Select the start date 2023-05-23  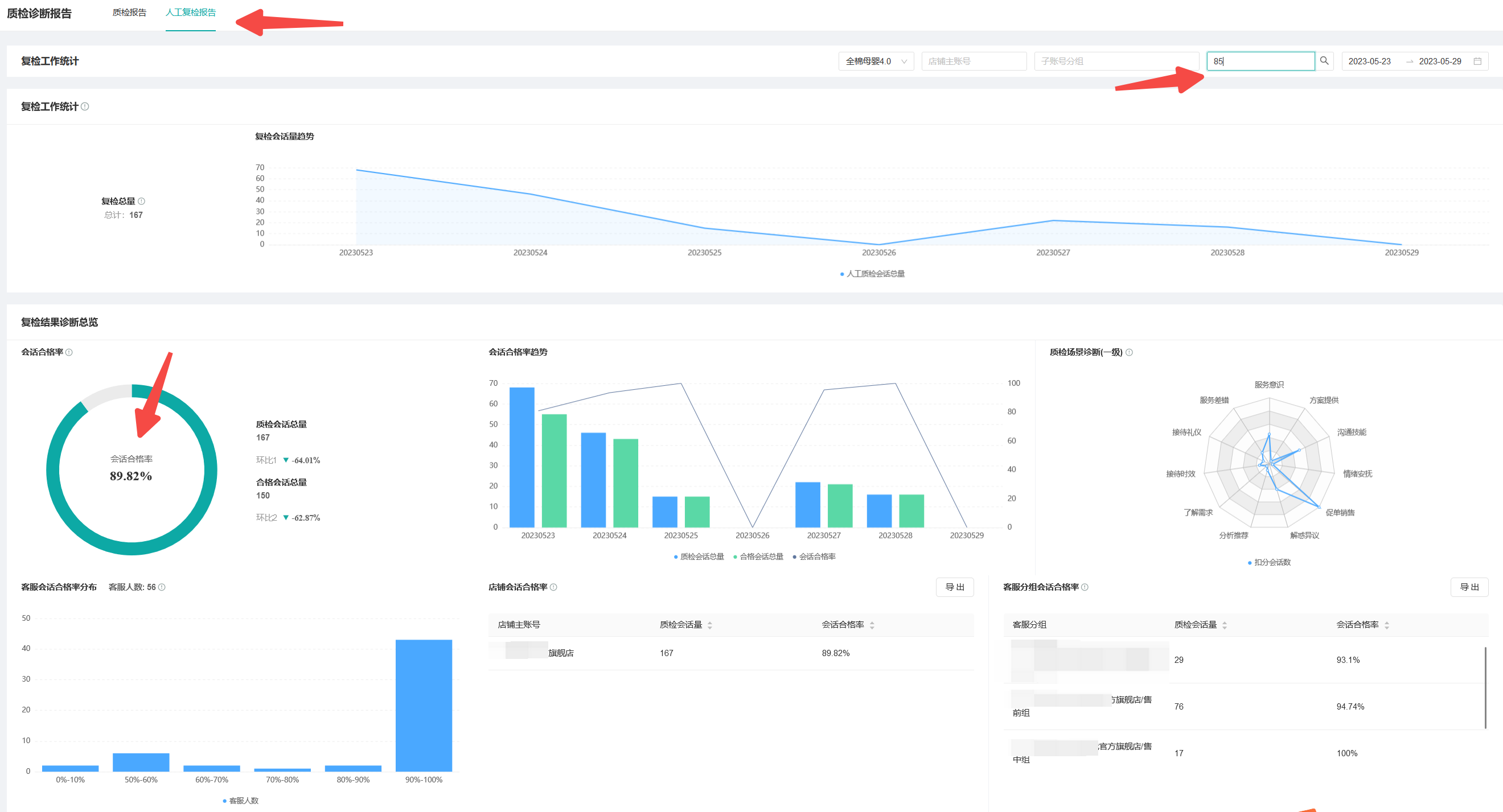click(x=1369, y=61)
